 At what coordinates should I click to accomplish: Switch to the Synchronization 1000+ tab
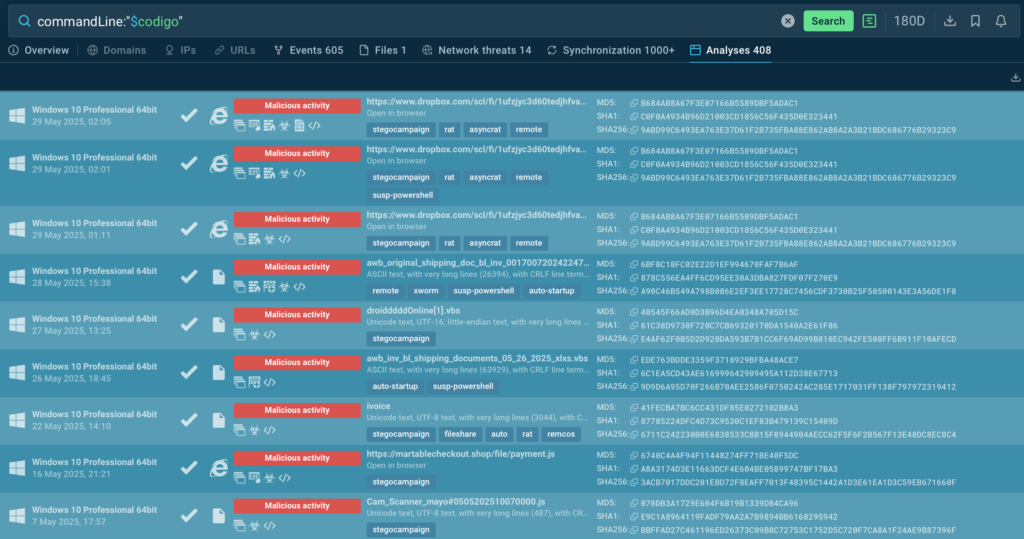coord(610,50)
